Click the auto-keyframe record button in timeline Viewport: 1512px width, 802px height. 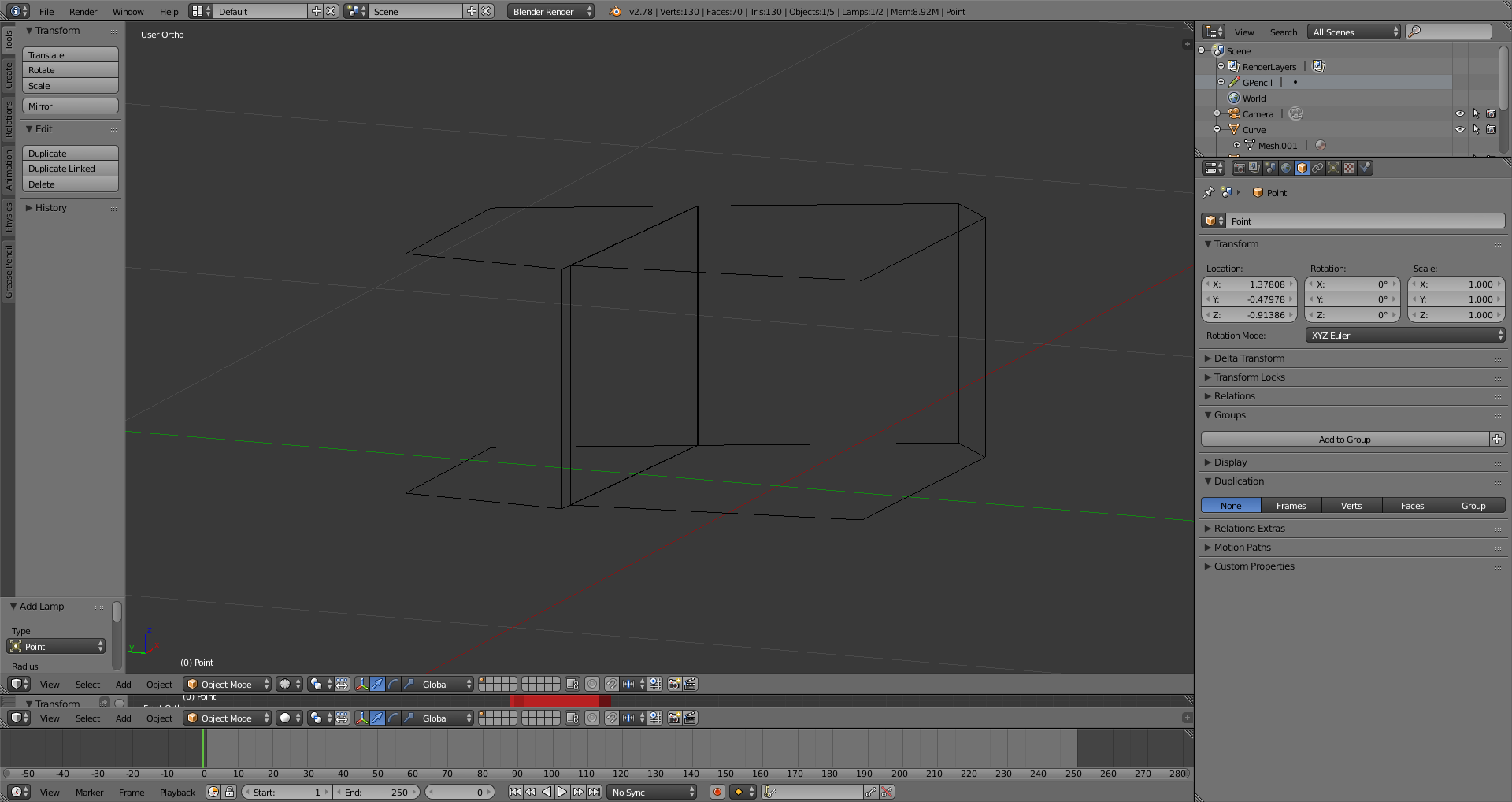click(x=717, y=792)
